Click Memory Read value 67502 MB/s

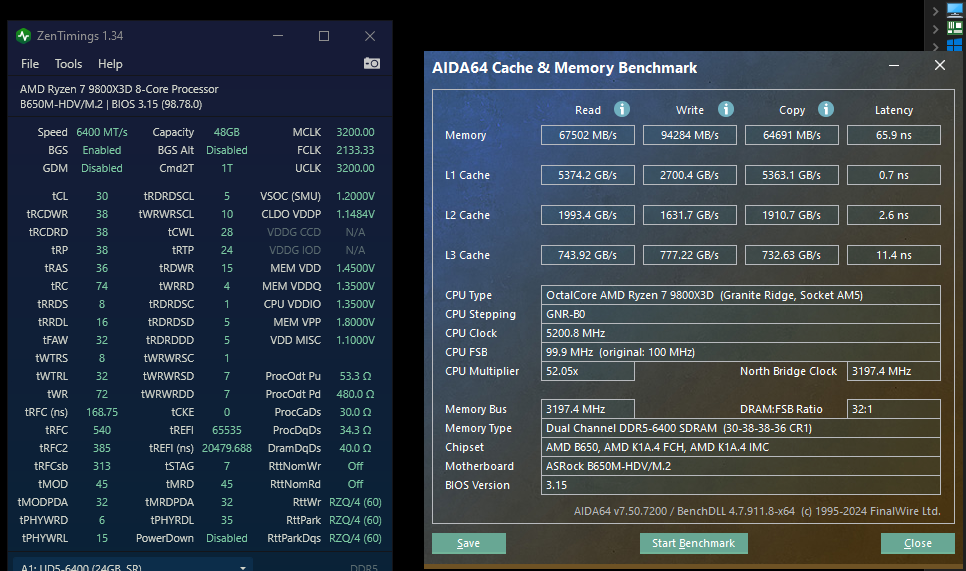point(588,135)
